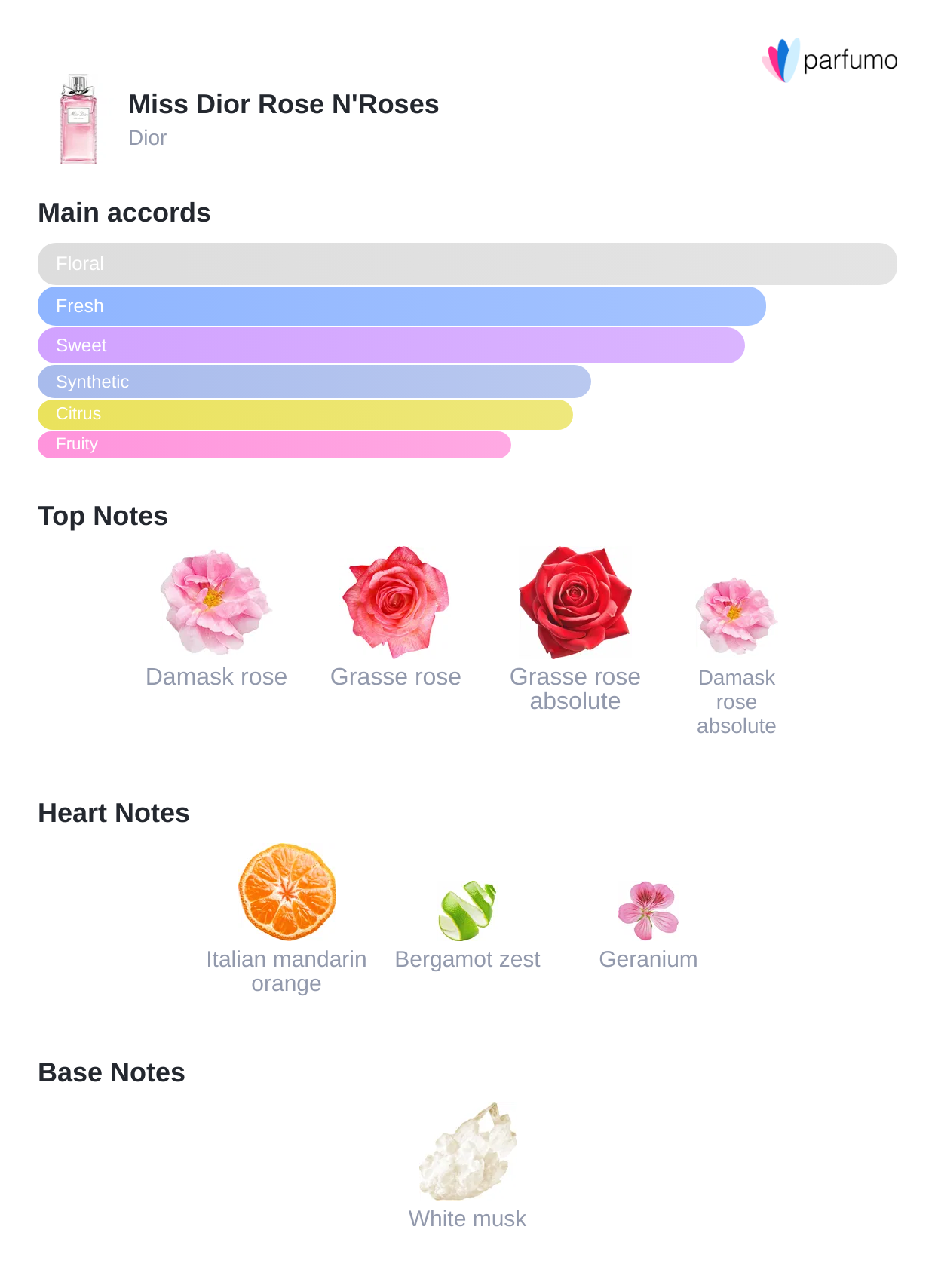Click the grey Floral accord bar
This screenshot has height=1288, width=935.
[467, 264]
